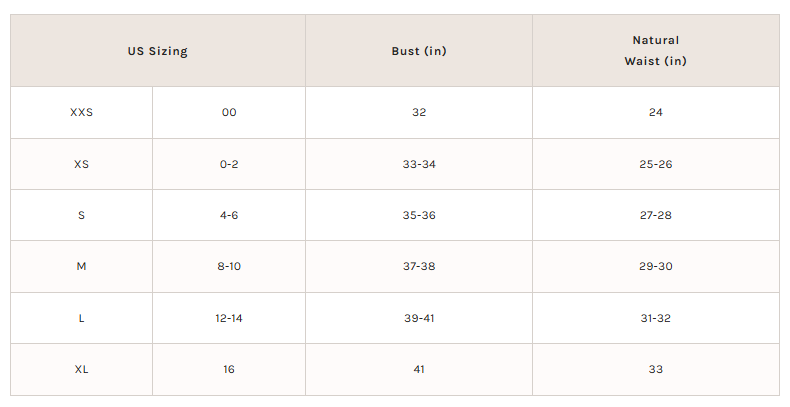Click waist measurement 29-30
The image size is (790, 407).
point(655,266)
